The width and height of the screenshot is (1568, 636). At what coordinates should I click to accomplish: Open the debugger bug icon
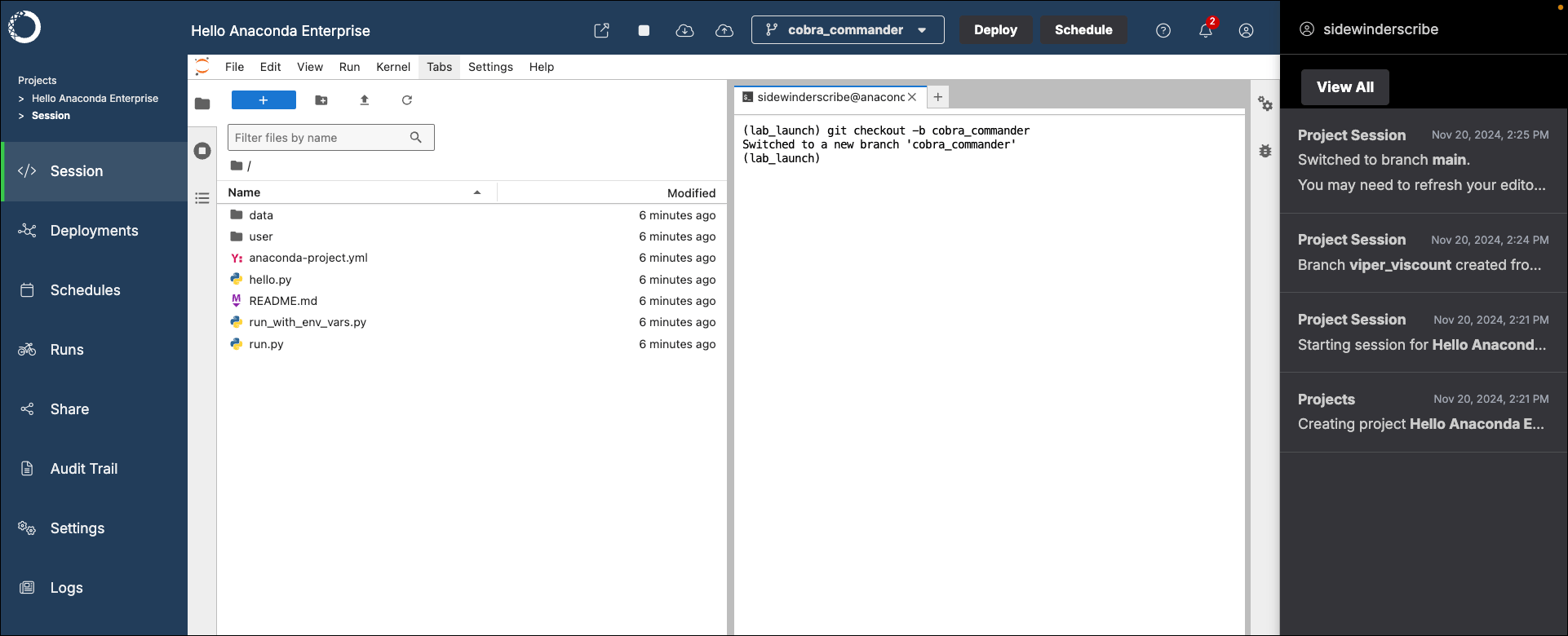1265,151
